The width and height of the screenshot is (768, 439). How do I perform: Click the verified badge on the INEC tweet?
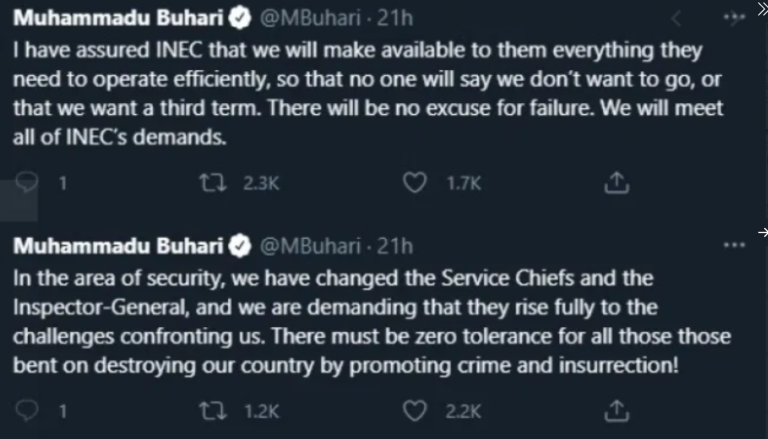(240, 18)
